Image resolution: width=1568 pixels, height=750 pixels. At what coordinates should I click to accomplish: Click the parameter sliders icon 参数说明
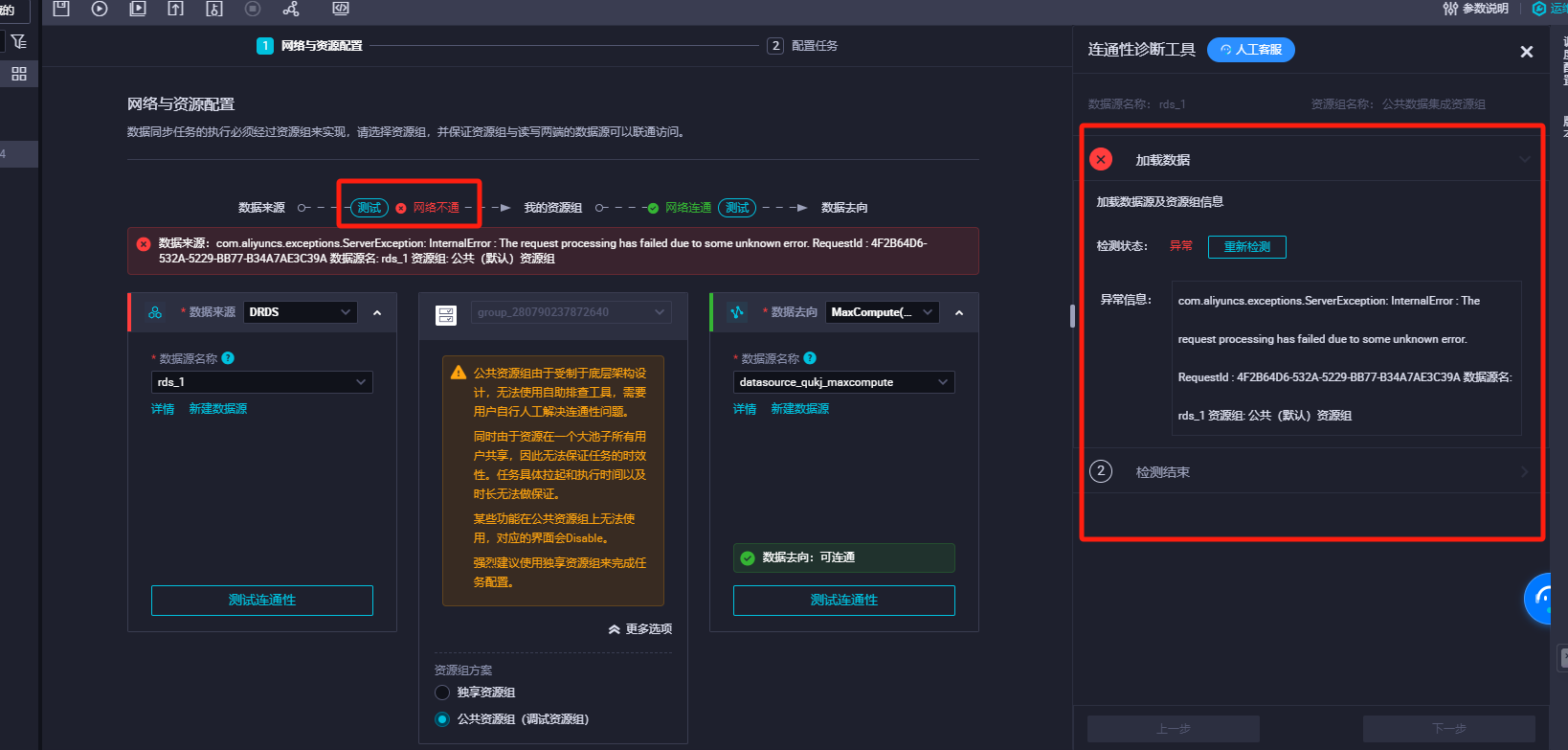coord(1450,9)
